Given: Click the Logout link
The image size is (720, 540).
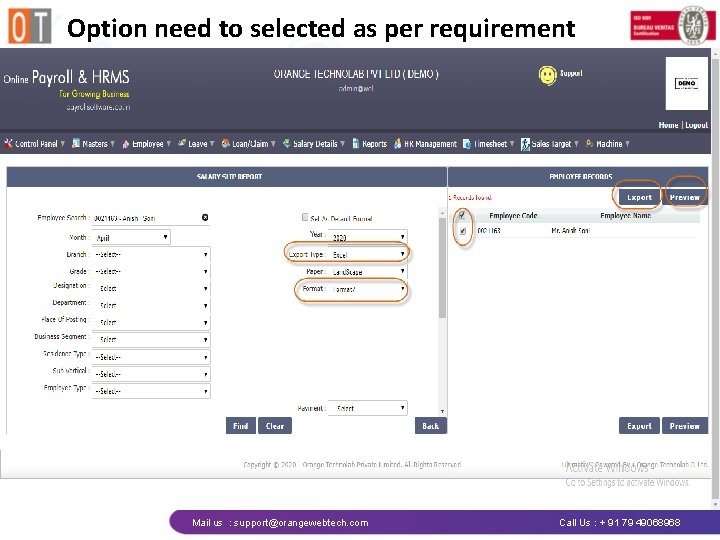Looking at the screenshot, I should 697,125.
